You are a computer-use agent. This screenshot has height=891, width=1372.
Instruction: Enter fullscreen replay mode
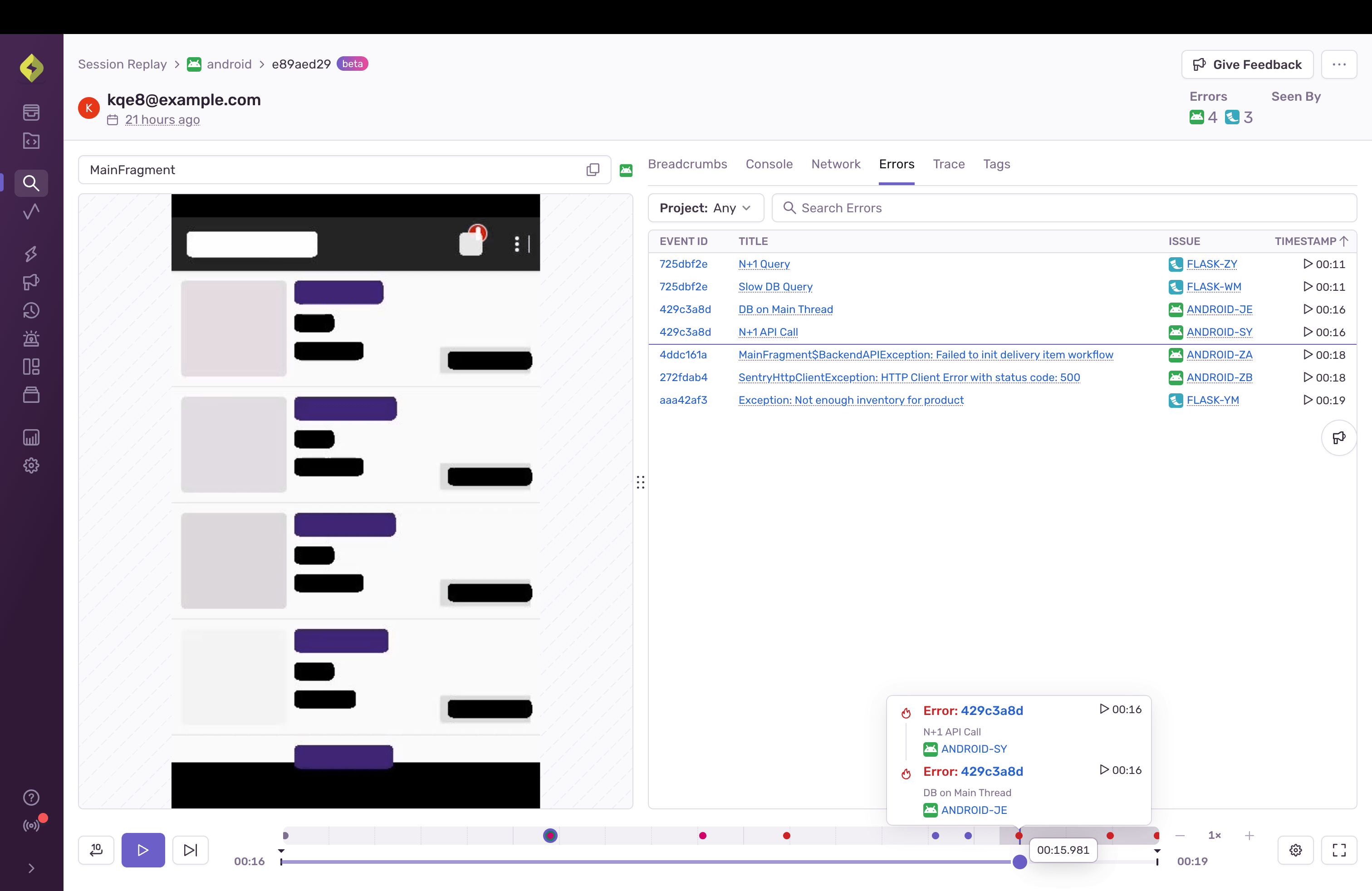(x=1339, y=850)
